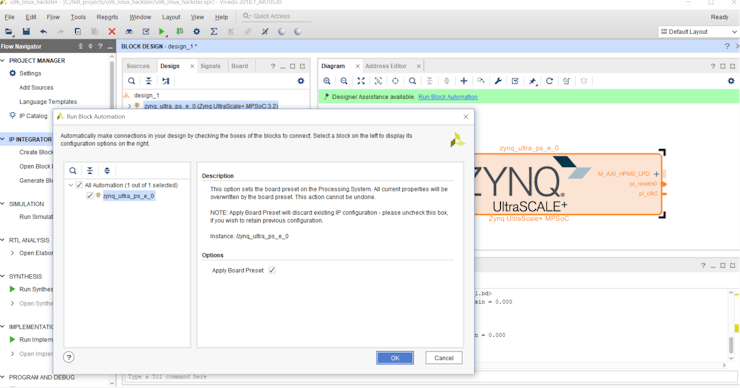Click the green Run play toolbar icon

[162, 32]
